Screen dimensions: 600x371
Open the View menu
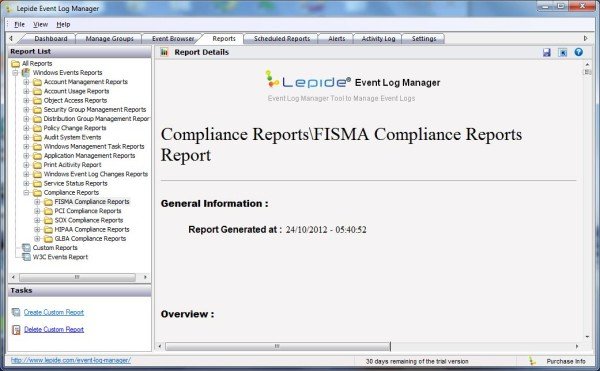tap(40, 24)
